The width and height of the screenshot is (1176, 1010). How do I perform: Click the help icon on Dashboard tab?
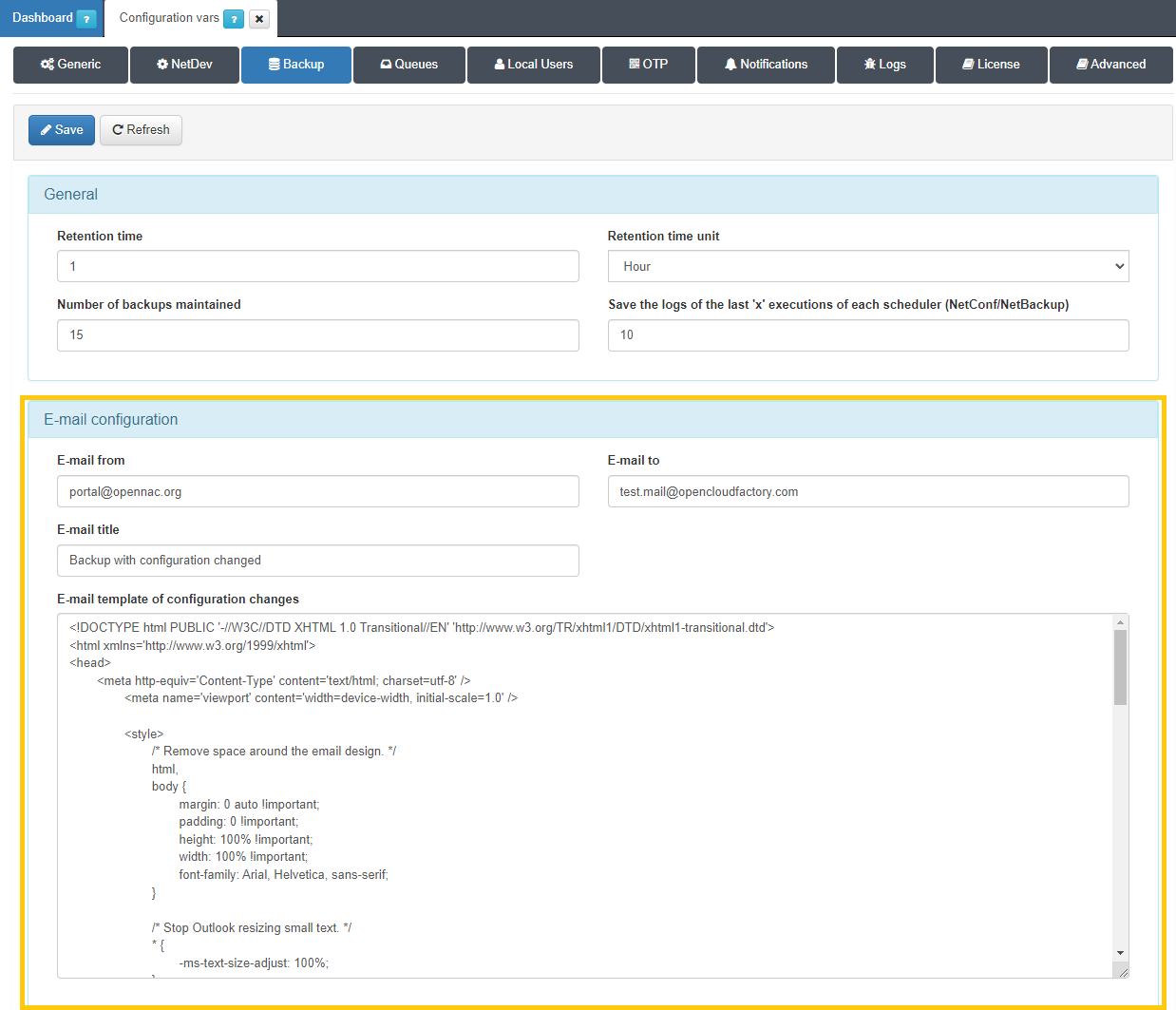point(86,19)
